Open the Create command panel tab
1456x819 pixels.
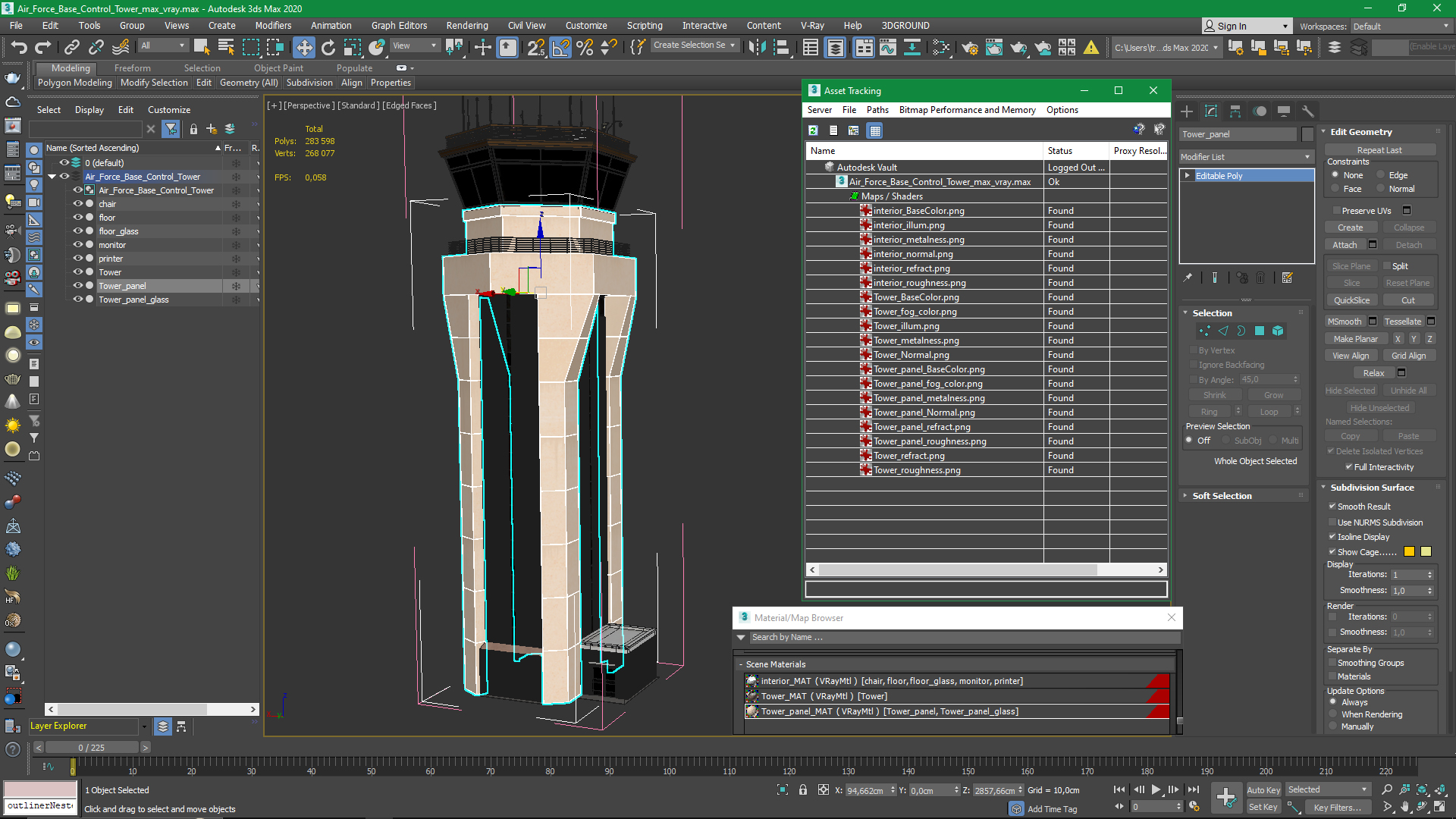[1187, 111]
